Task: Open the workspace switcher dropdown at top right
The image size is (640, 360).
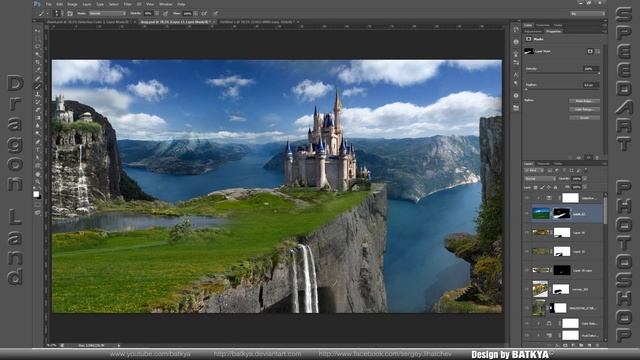Action: (587, 13)
